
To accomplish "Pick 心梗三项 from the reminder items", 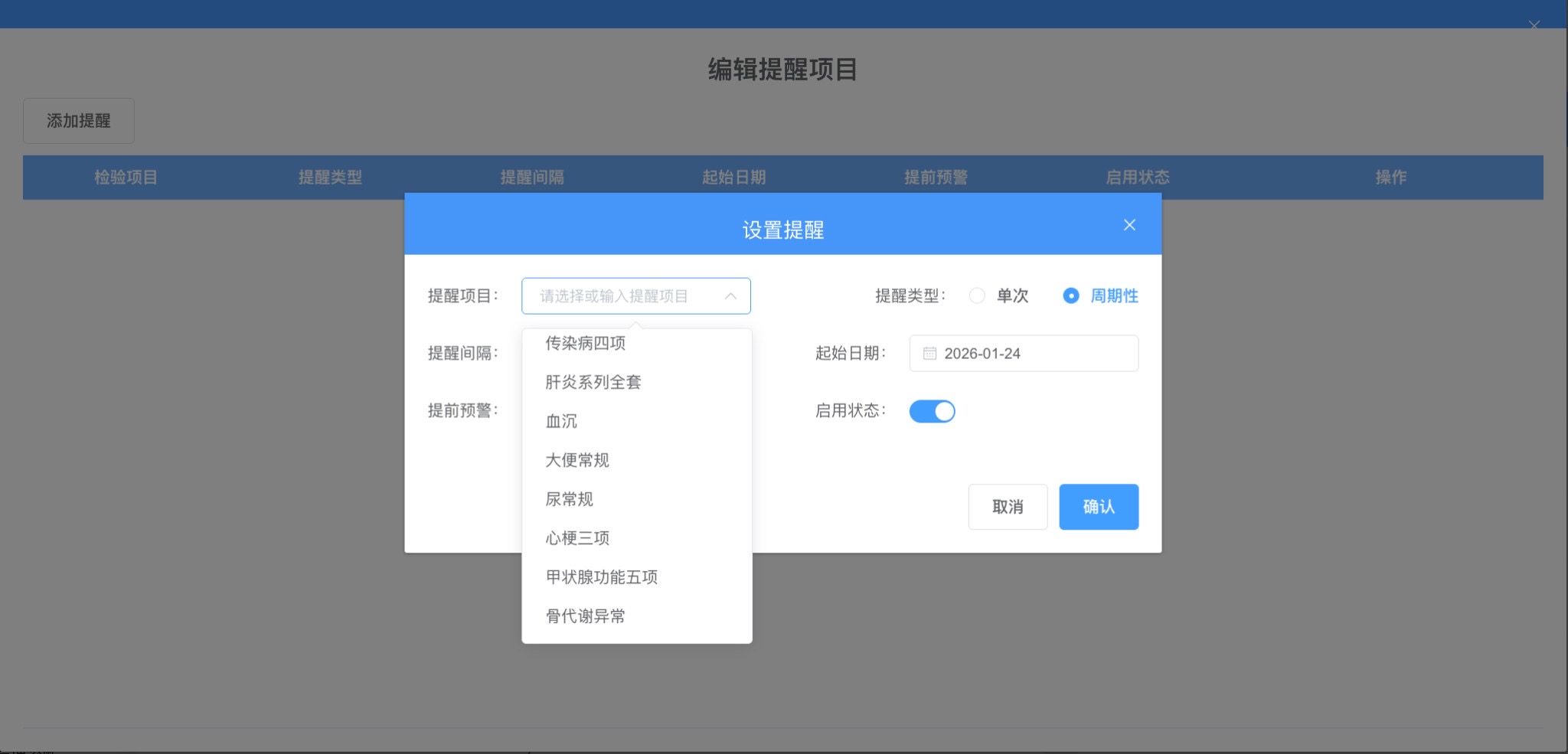I will point(577,539).
